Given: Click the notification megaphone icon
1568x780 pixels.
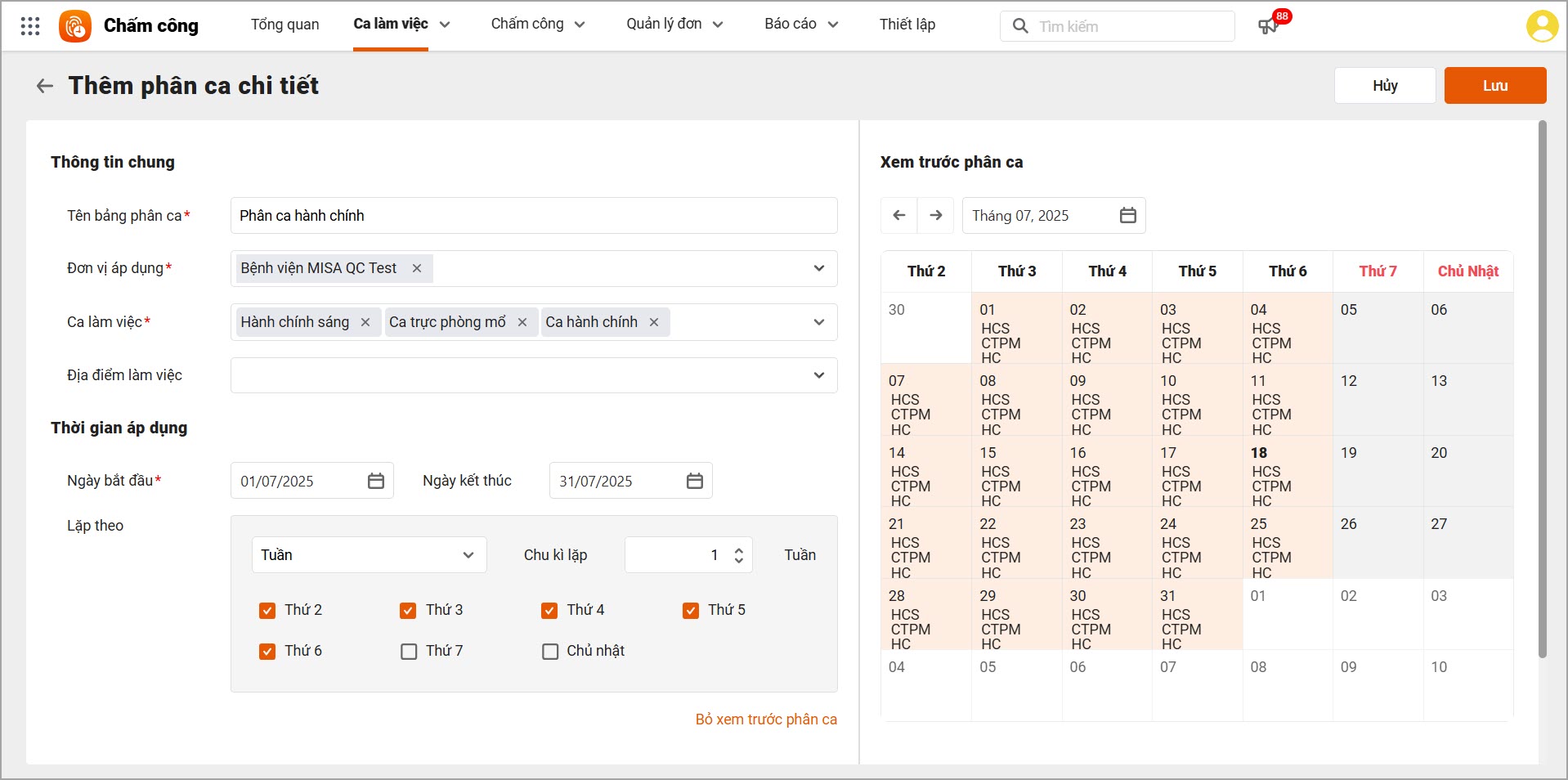Looking at the screenshot, I should pyautogui.click(x=1268, y=26).
